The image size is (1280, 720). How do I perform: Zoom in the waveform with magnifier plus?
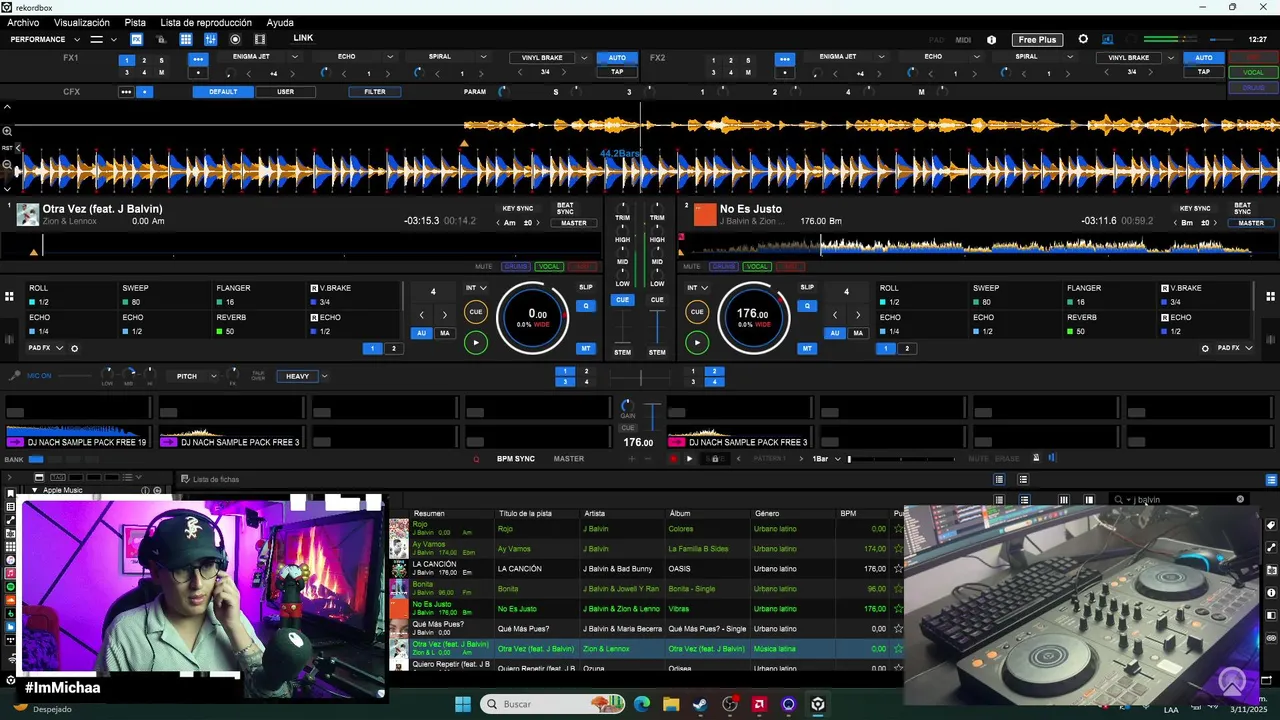[x=7, y=131]
